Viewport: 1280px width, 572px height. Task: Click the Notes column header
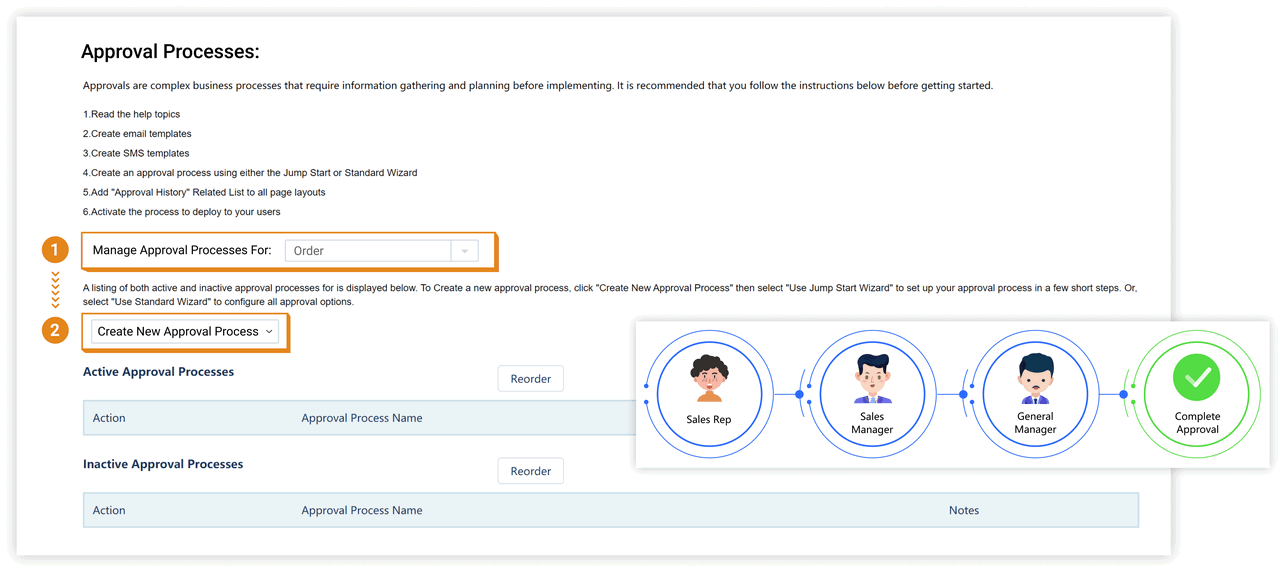point(963,510)
